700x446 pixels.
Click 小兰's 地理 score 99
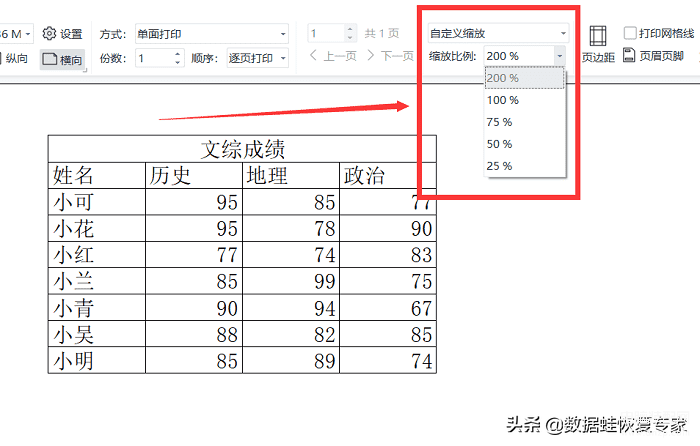click(291, 281)
